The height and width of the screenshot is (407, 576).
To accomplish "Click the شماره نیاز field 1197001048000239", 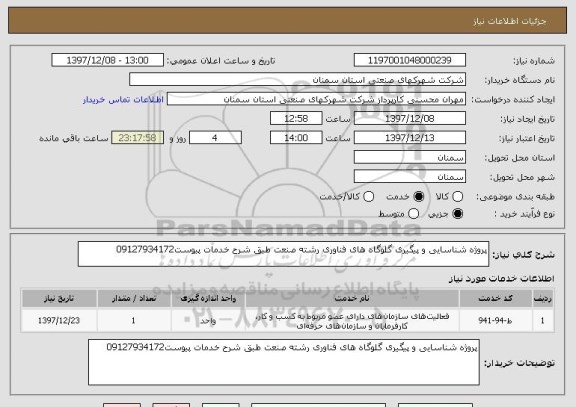I will tap(410, 60).
